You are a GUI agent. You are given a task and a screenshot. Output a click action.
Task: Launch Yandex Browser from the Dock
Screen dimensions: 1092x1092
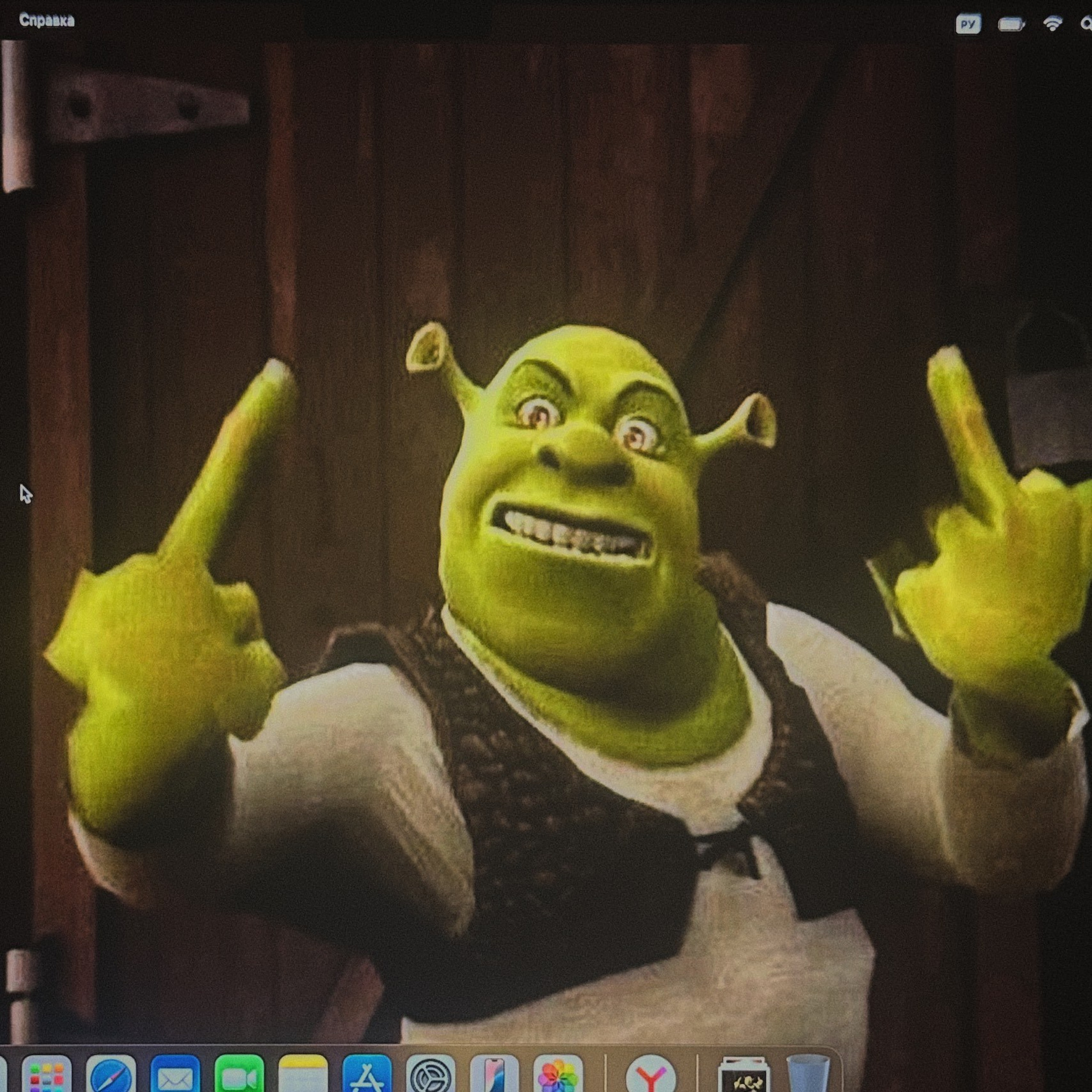(651, 1075)
